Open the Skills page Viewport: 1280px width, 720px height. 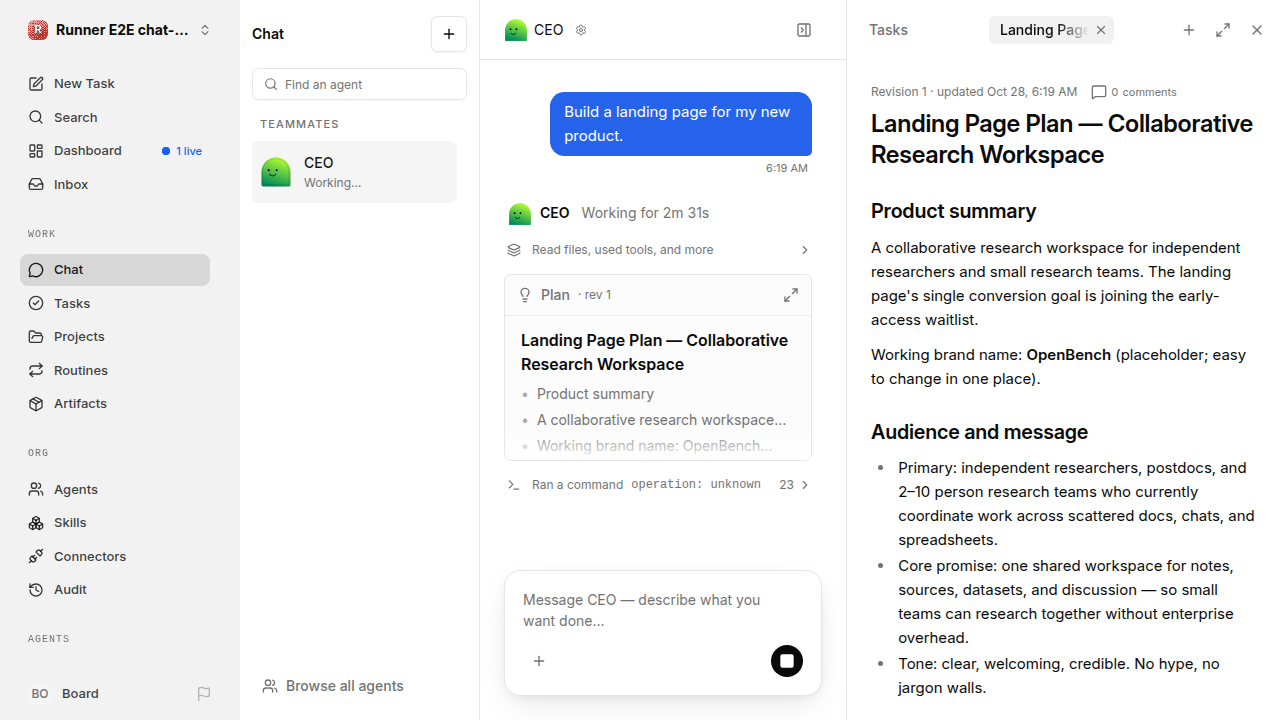(115, 523)
